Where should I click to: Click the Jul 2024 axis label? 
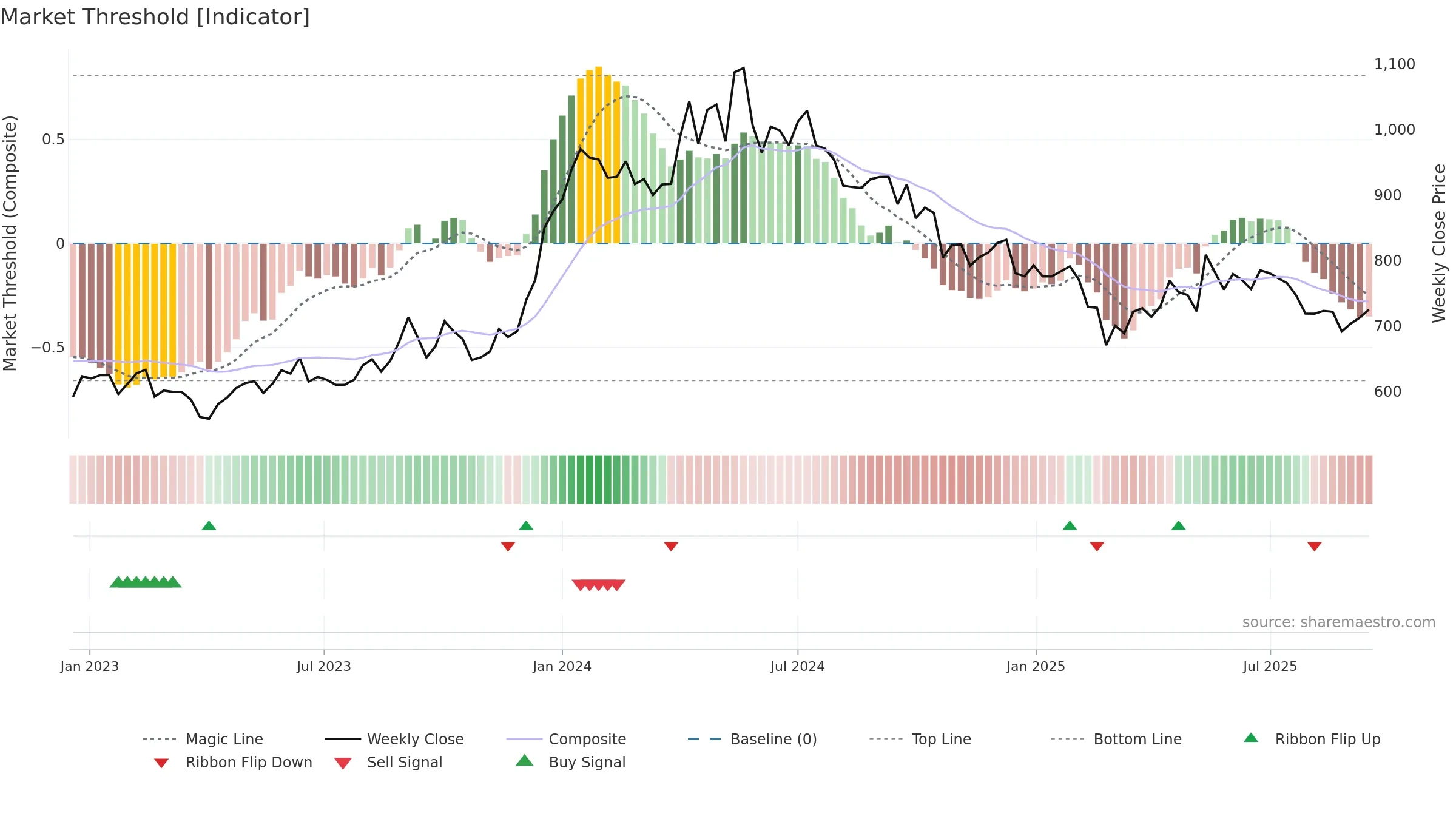(x=797, y=667)
